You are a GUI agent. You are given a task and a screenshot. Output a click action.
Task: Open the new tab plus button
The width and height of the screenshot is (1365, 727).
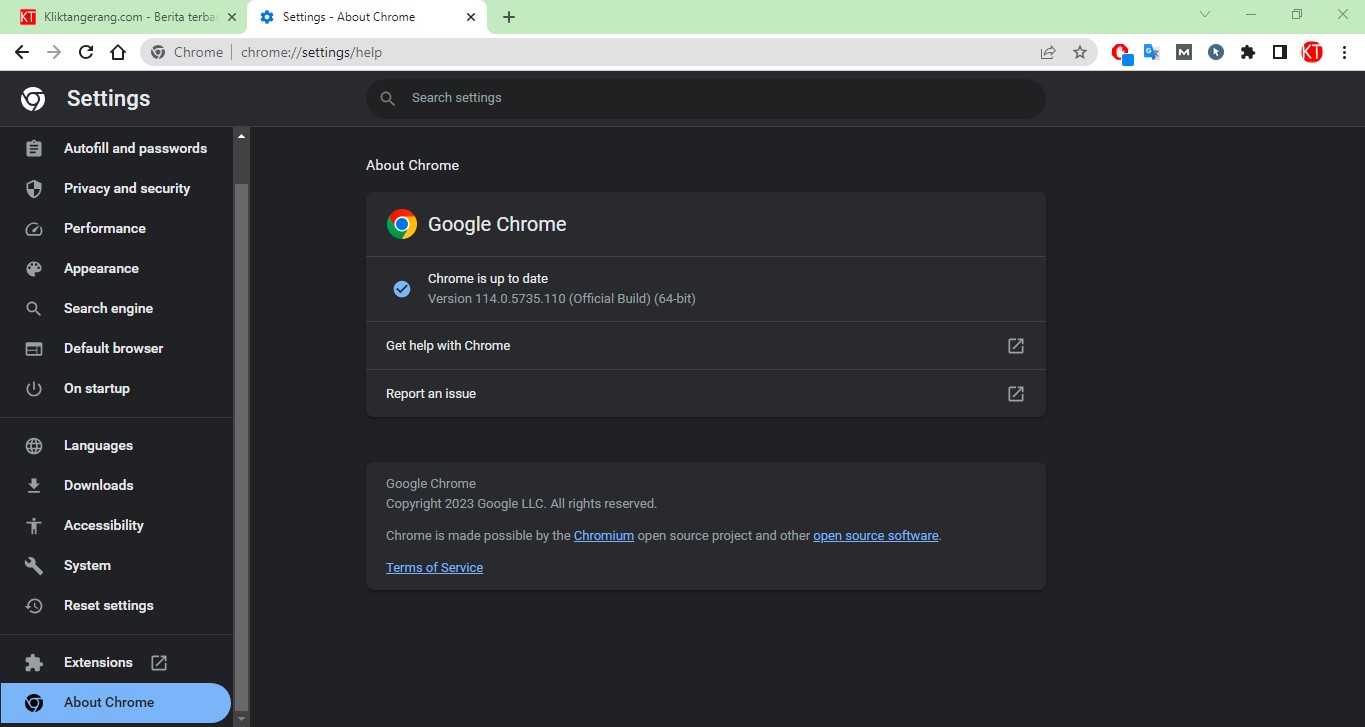pyautogui.click(x=509, y=17)
